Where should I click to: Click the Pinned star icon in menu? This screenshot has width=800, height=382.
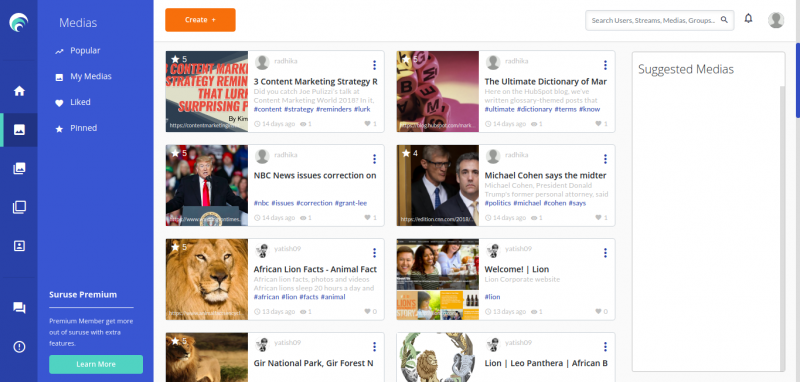(x=59, y=129)
